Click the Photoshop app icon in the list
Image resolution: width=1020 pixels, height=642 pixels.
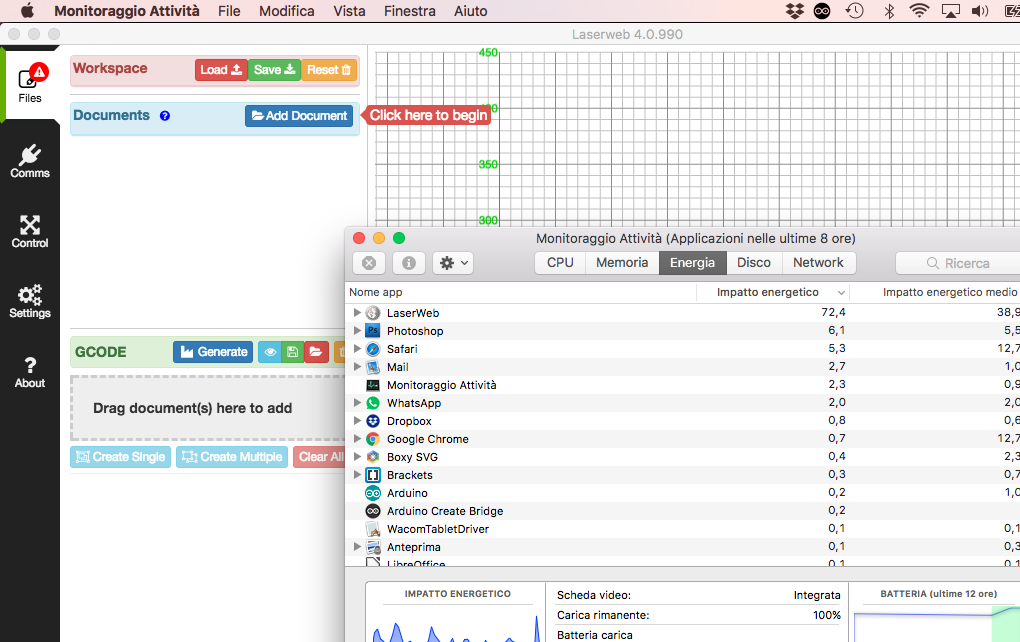click(373, 330)
